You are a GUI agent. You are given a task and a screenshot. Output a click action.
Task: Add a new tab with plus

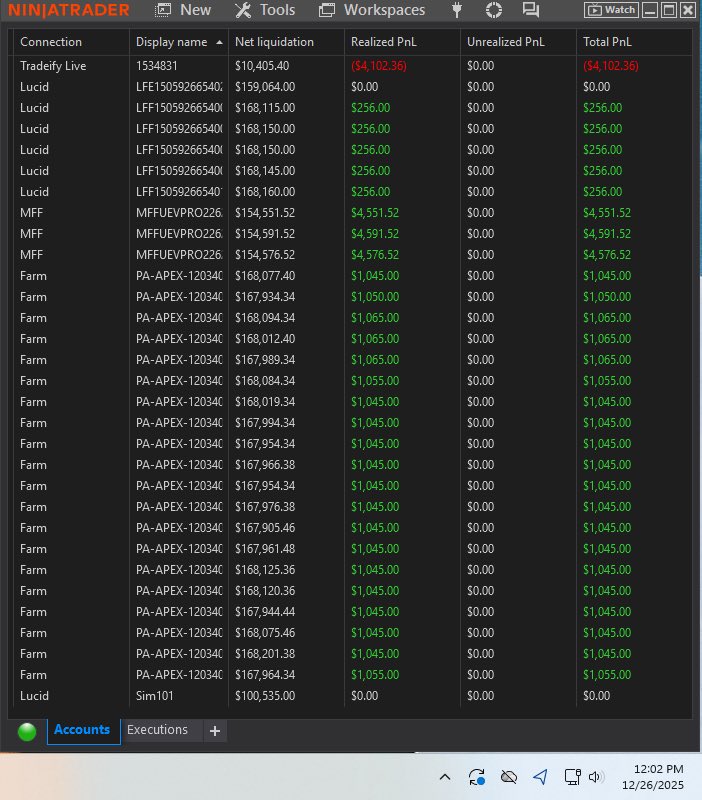[215, 731]
